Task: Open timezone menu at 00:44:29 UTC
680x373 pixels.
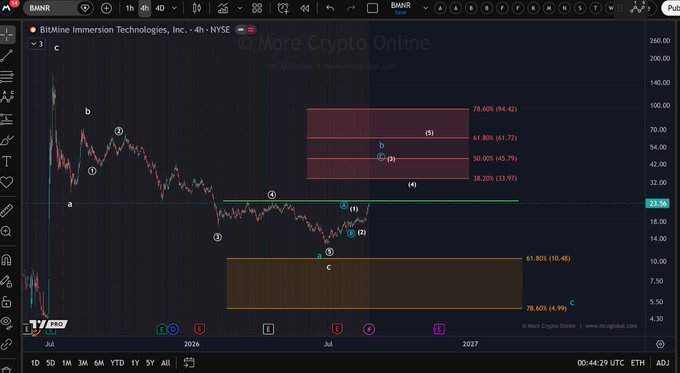Action: 600,363
